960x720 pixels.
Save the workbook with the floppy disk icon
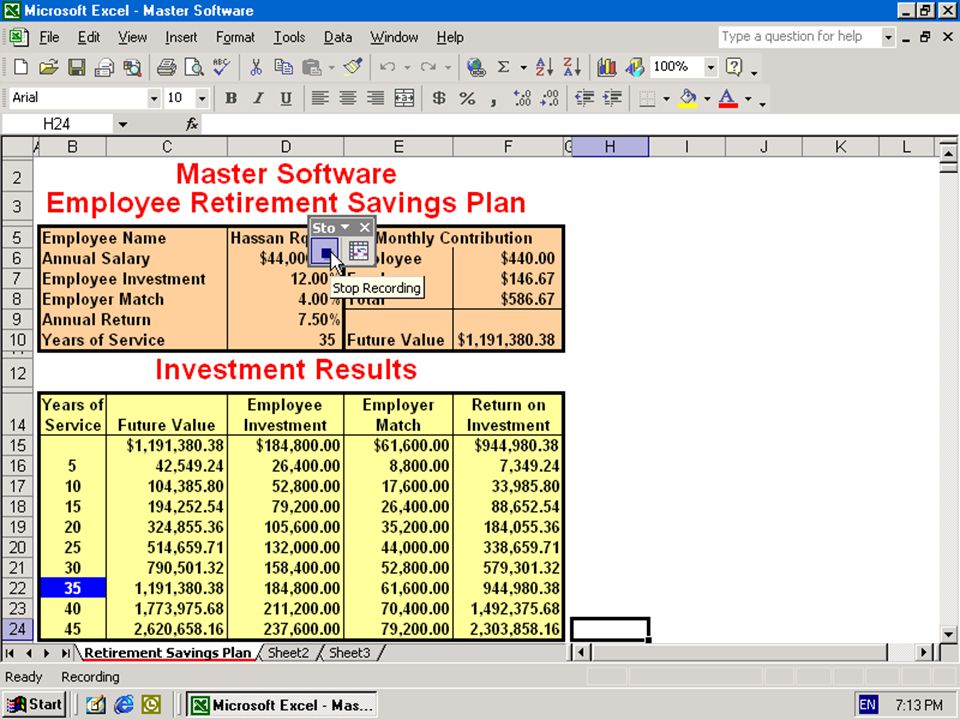coord(77,67)
